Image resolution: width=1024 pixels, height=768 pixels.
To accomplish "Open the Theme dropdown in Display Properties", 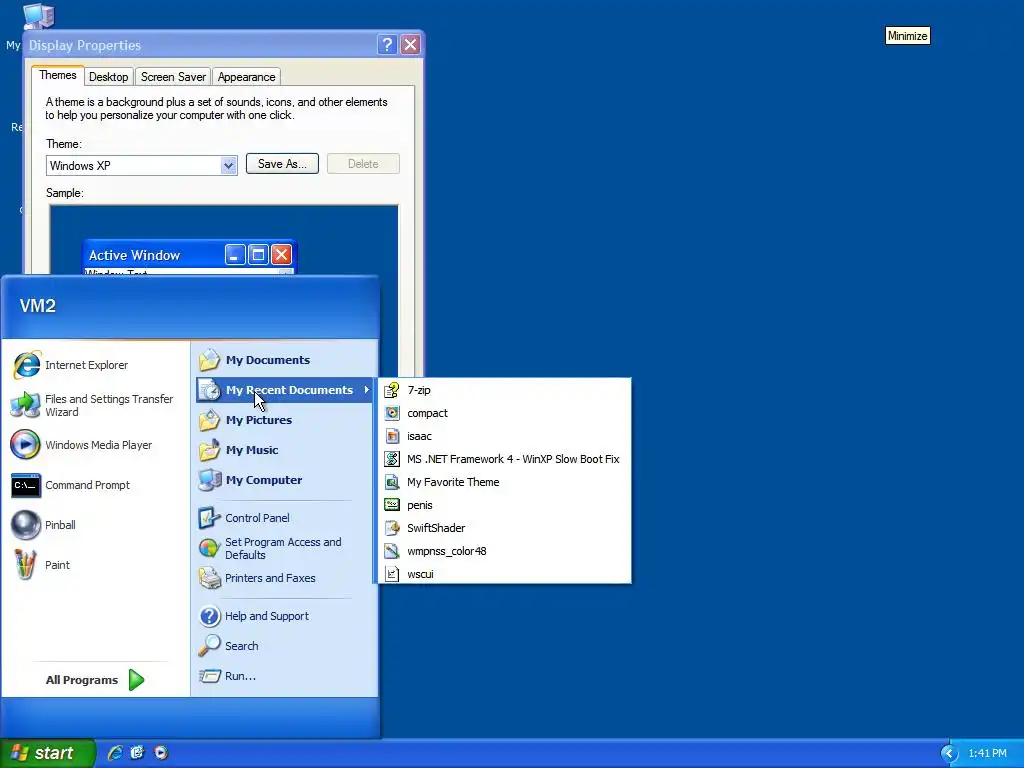I will pos(228,165).
